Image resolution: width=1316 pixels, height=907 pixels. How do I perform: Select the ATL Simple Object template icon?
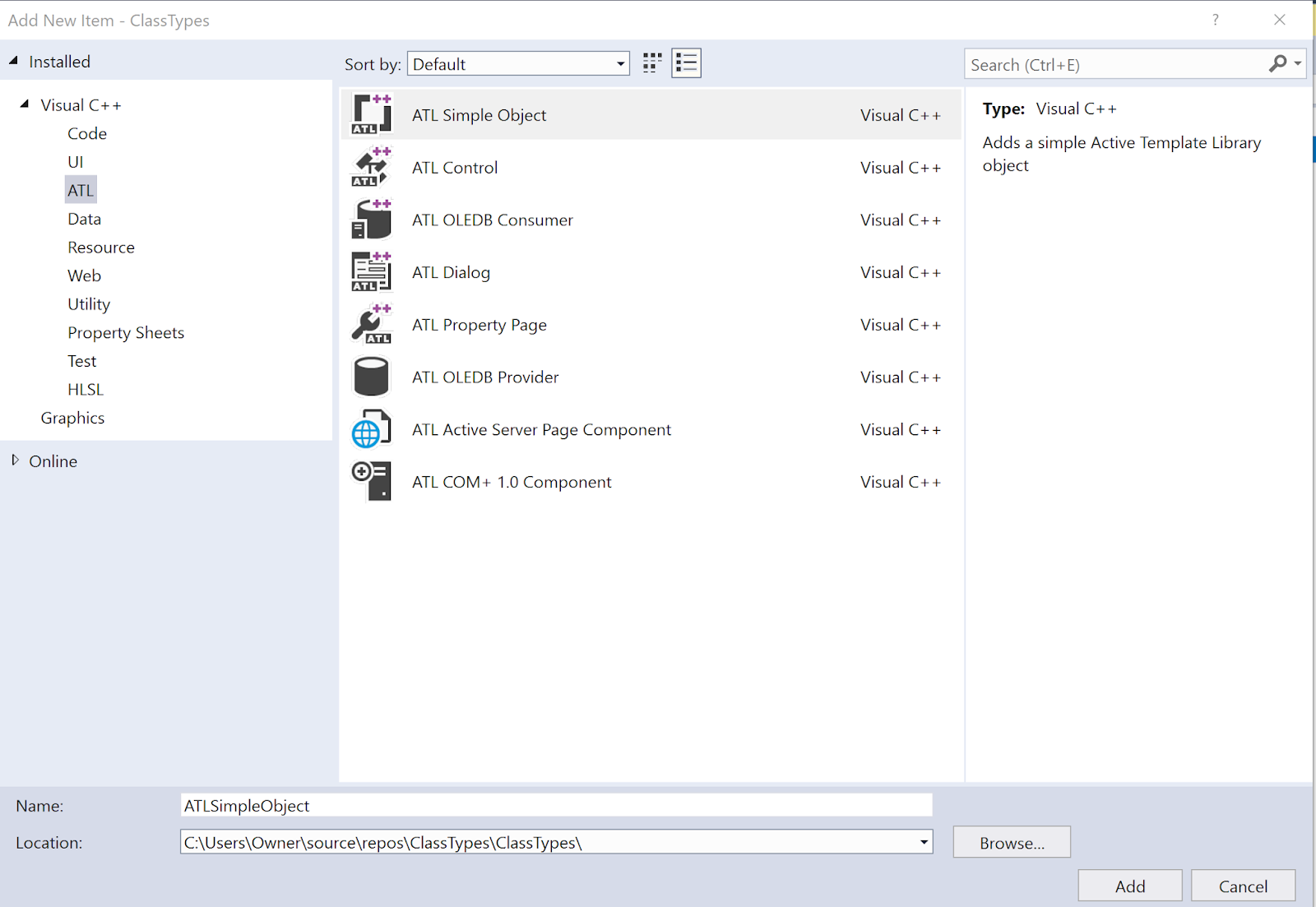(x=371, y=114)
